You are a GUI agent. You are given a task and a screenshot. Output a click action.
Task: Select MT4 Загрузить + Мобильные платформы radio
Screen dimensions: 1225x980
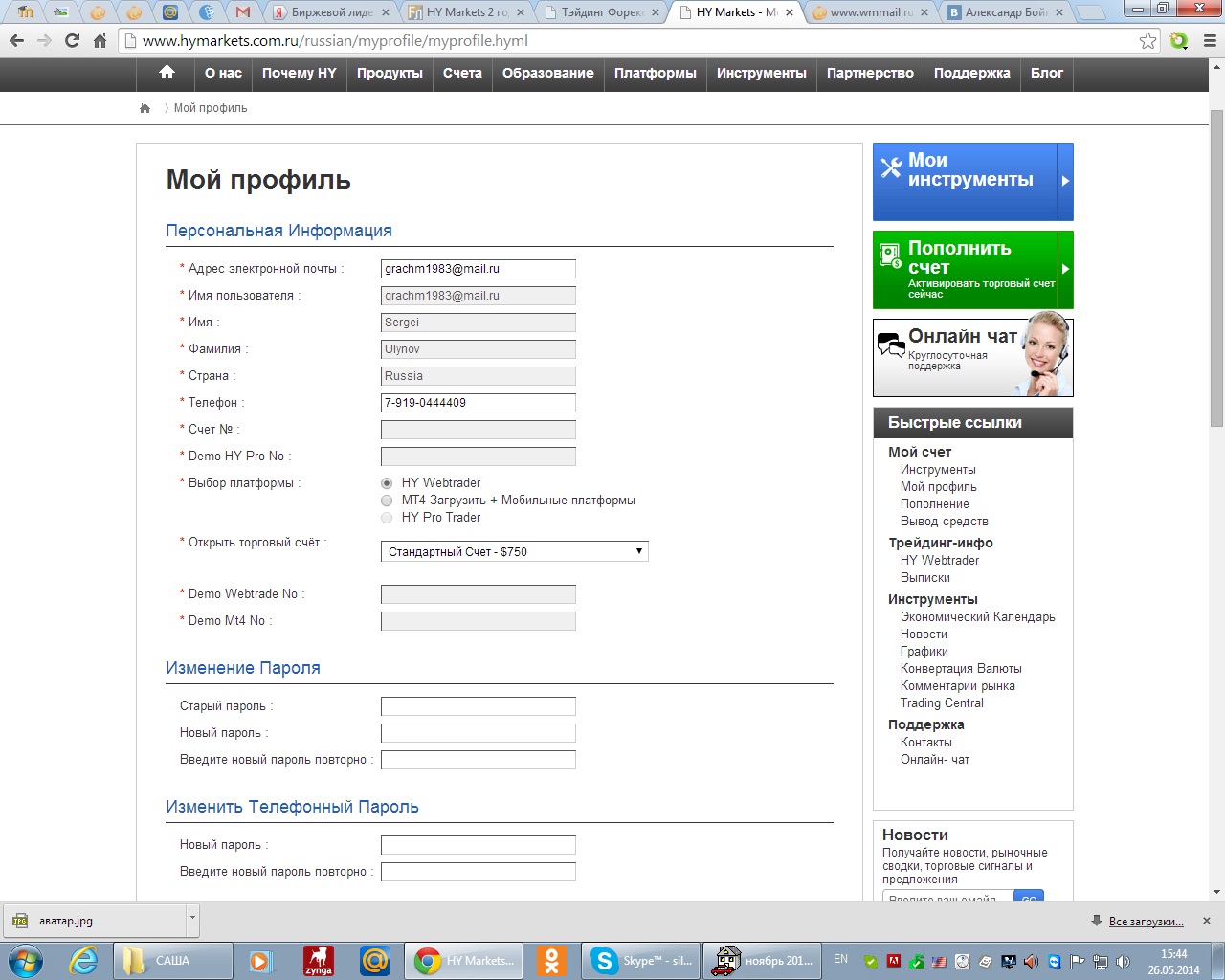click(x=387, y=501)
